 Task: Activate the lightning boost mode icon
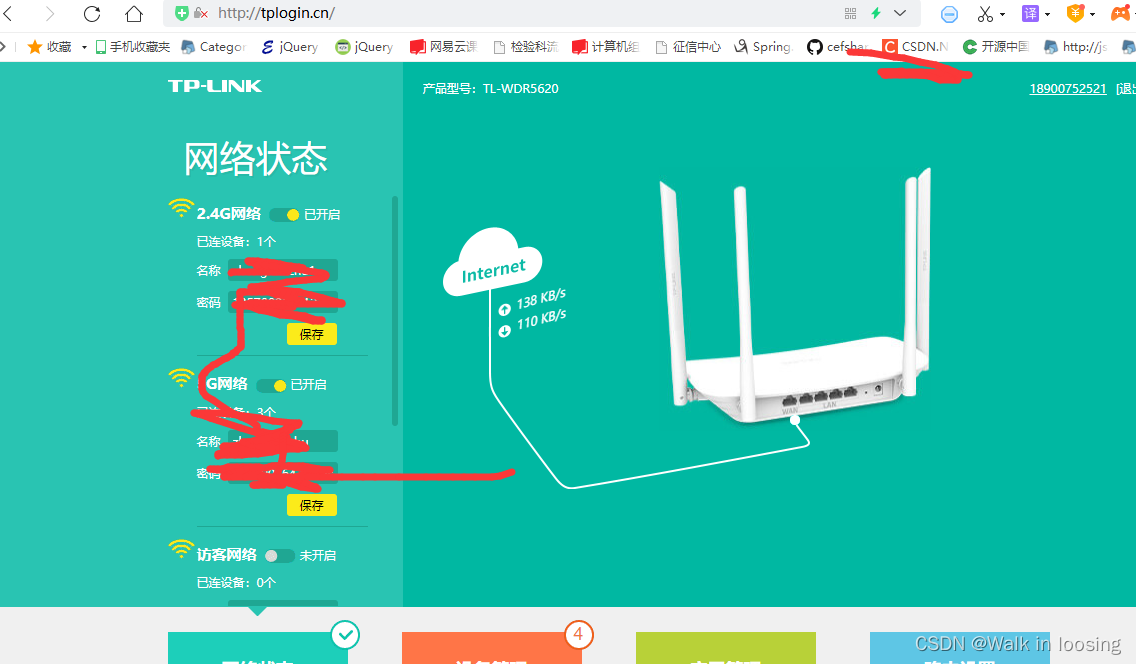pyautogui.click(x=875, y=13)
